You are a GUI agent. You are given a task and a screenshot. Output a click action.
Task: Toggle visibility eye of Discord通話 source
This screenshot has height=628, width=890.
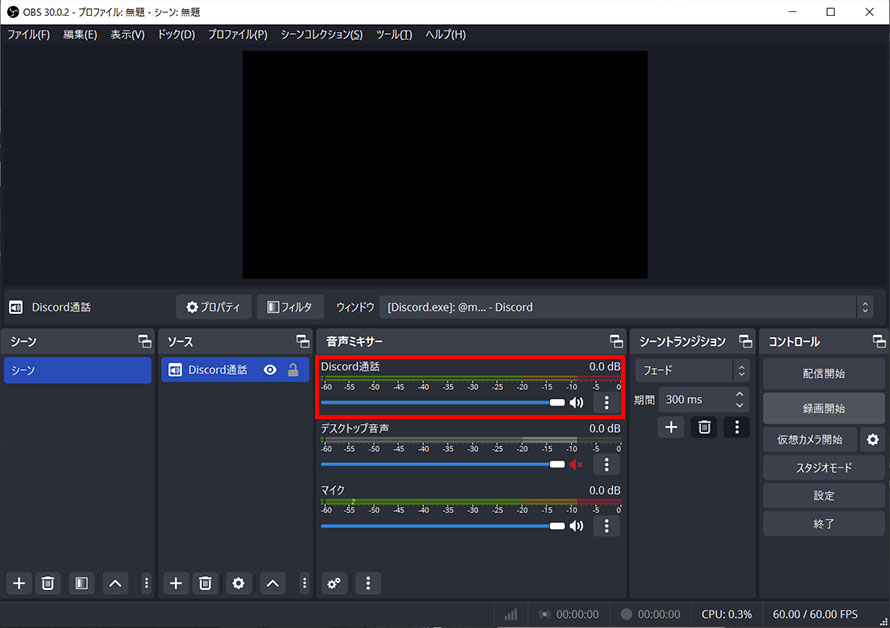pos(270,370)
